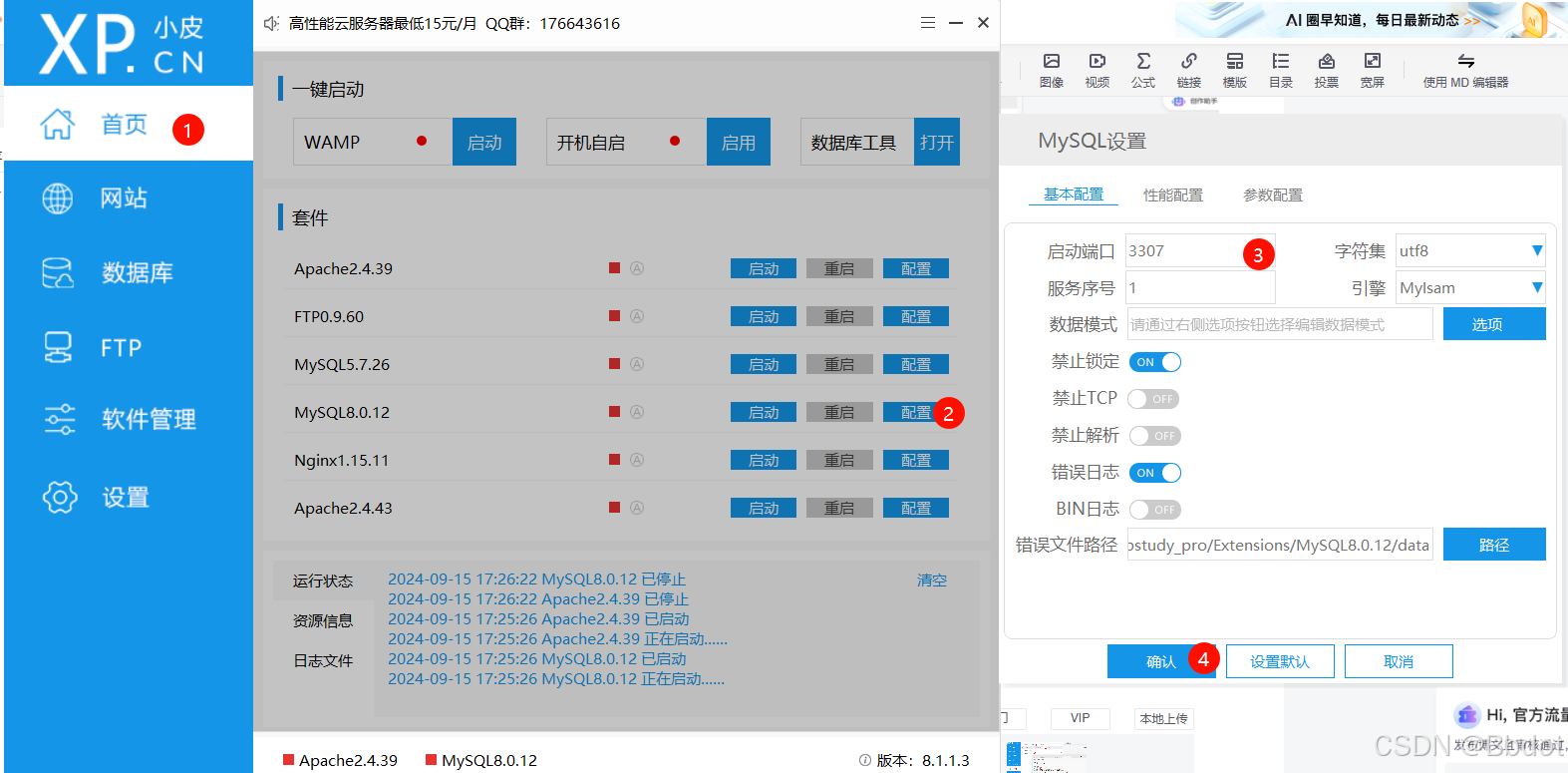
Task: Click the Apache2.4.39 auto-start A icon
Action: coord(637,268)
